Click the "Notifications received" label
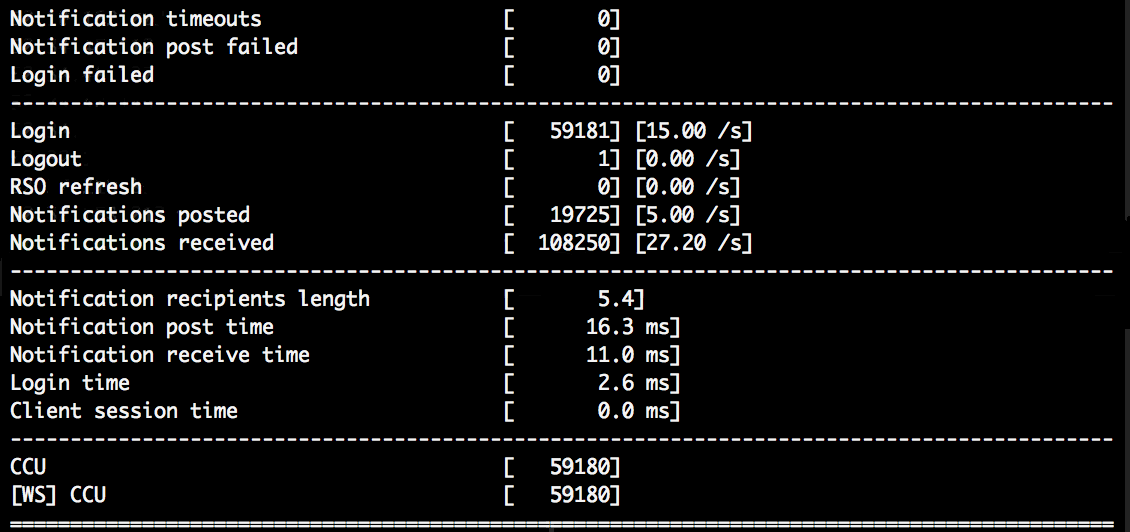The height and width of the screenshot is (532, 1130). point(142,243)
